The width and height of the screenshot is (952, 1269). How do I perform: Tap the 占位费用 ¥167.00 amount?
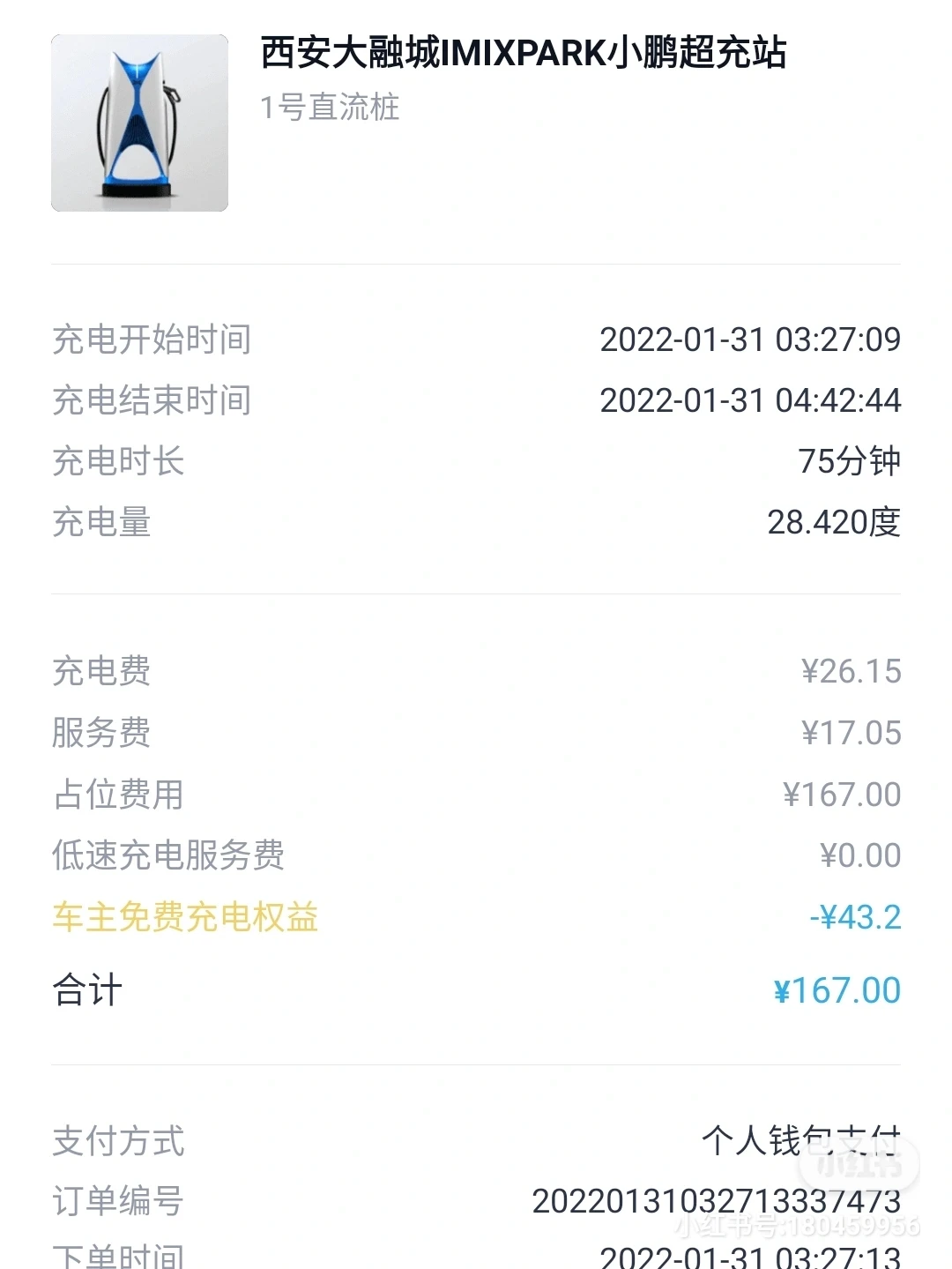(x=842, y=795)
